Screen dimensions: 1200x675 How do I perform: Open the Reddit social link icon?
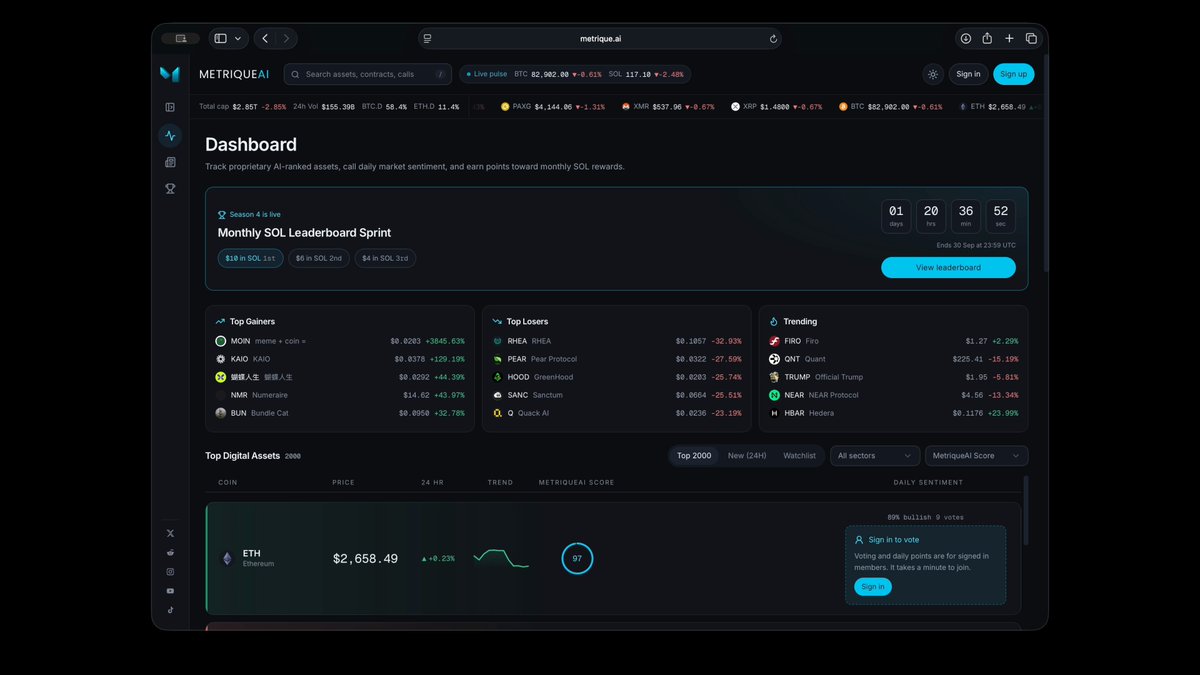(x=170, y=553)
